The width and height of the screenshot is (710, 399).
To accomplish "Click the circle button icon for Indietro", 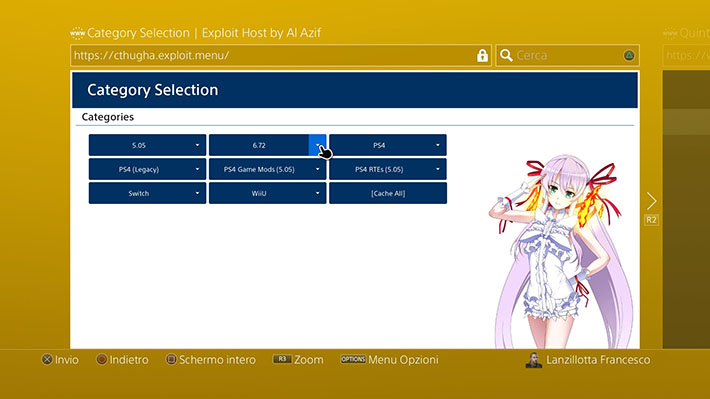I will (101, 360).
